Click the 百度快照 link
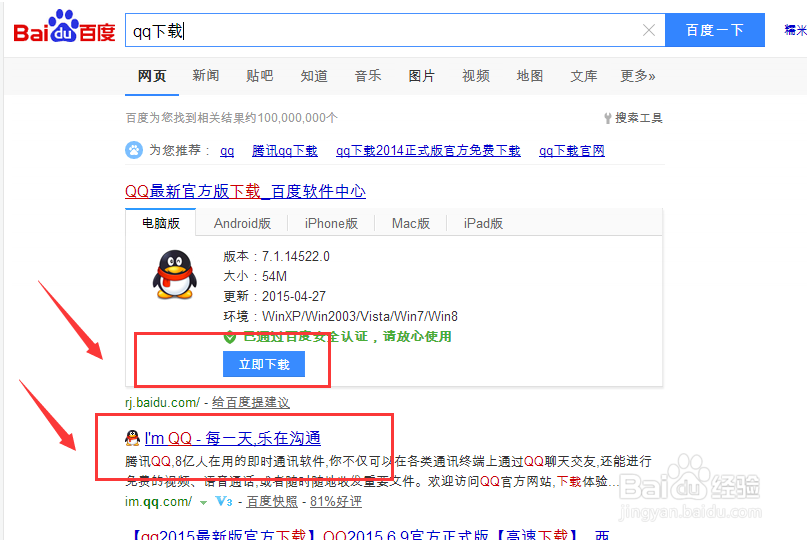 click(272, 501)
